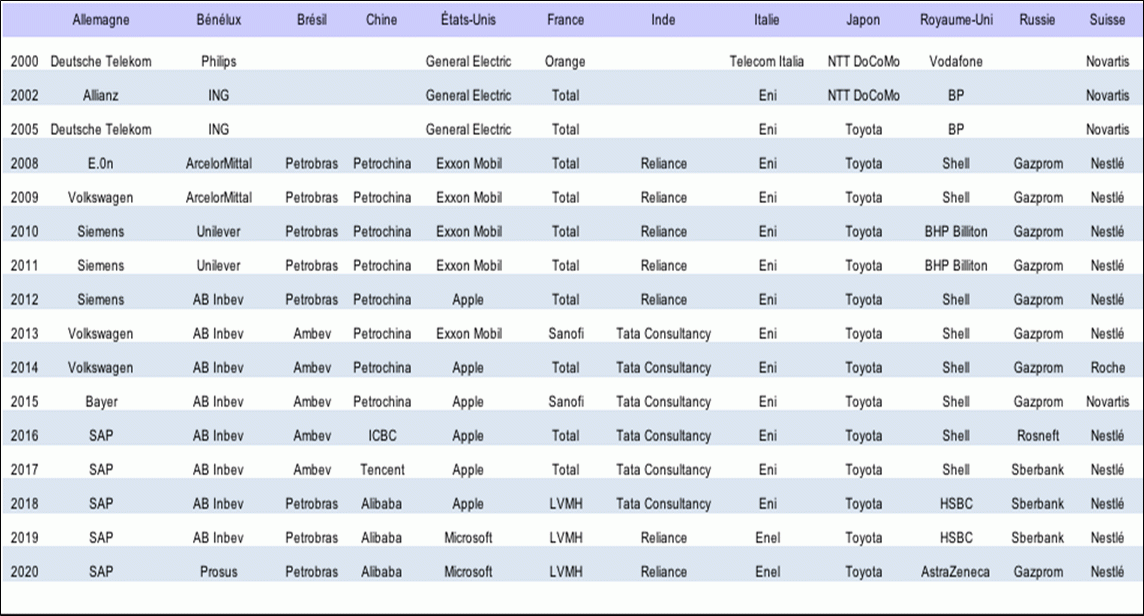Click the Philips cell in 2000 row

click(218, 61)
